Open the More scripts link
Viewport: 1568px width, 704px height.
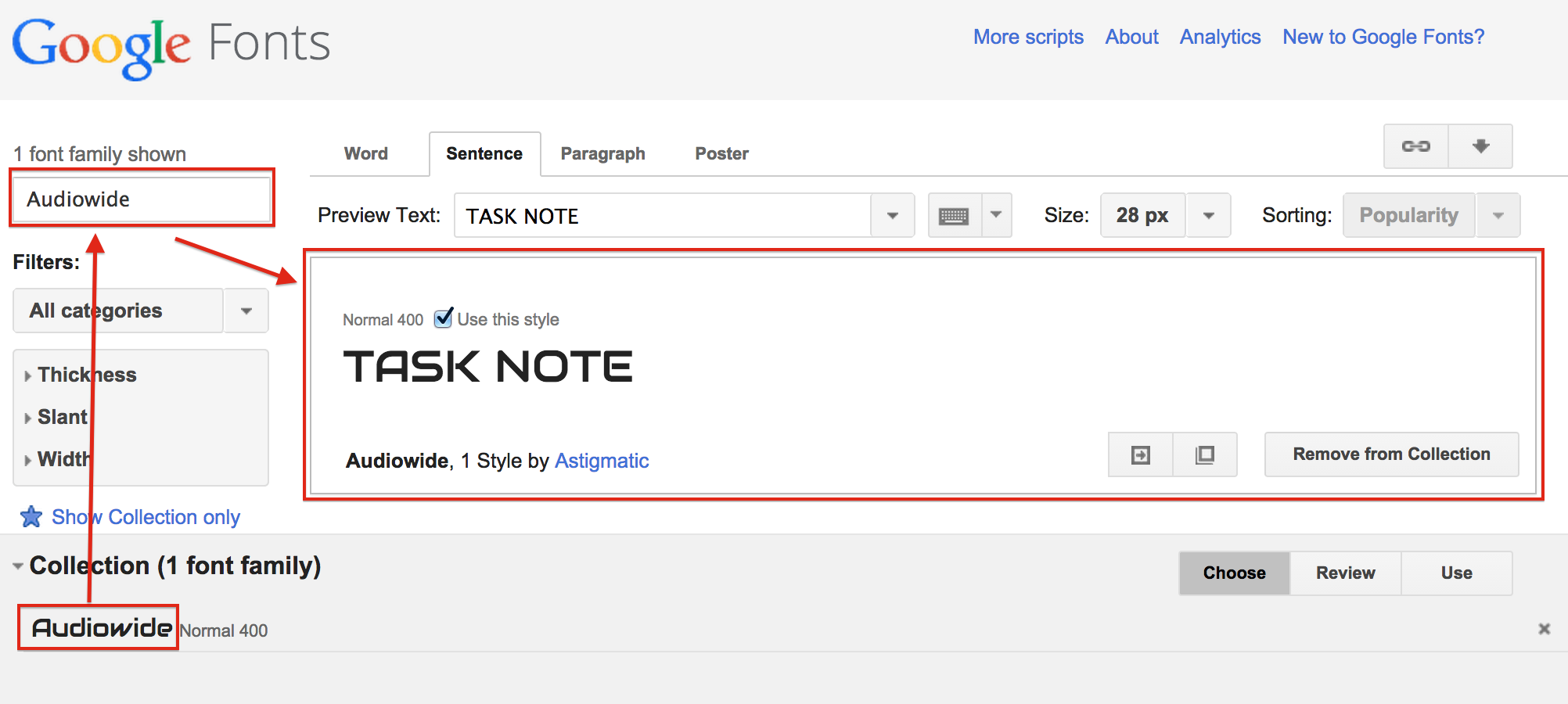click(1028, 37)
